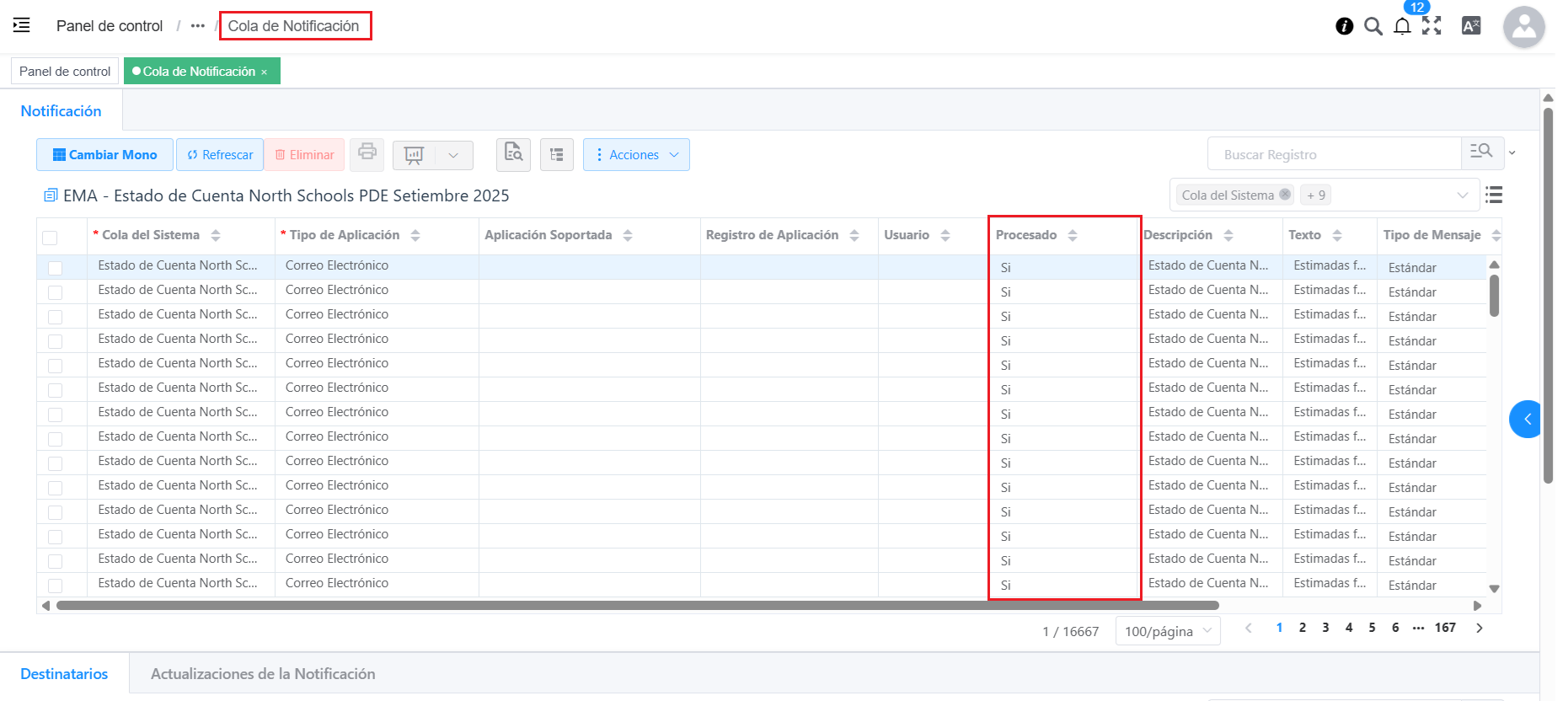Open the notifications bell icon
This screenshot has height=701, width=1568.
(1402, 26)
